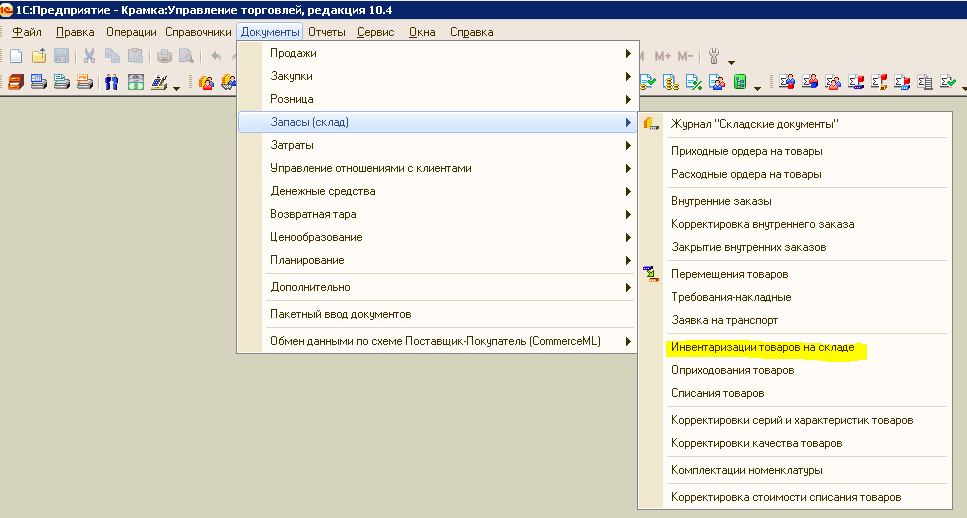Screen dimensions: 967x518
Task: Open the dropdown arrow next to the wrench
Action: click(731, 62)
